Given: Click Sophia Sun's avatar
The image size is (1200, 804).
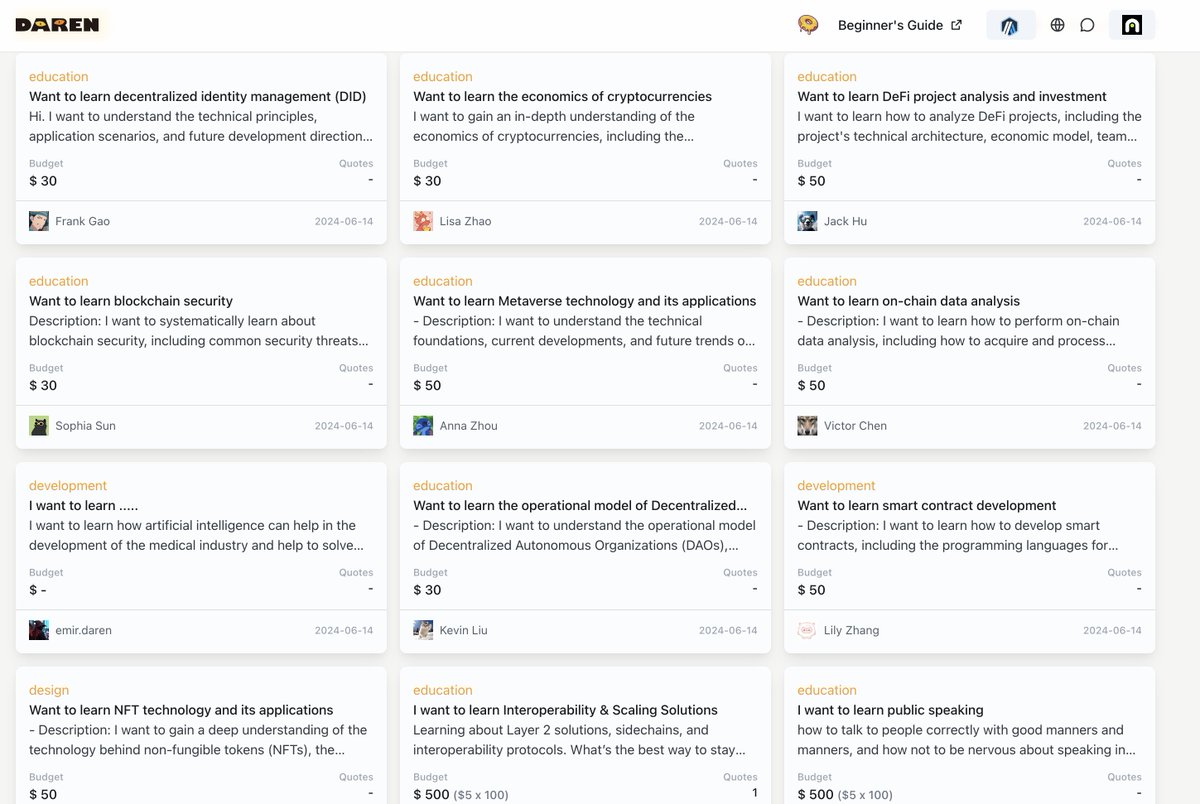Looking at the screenshot, I should pos(39,425).
